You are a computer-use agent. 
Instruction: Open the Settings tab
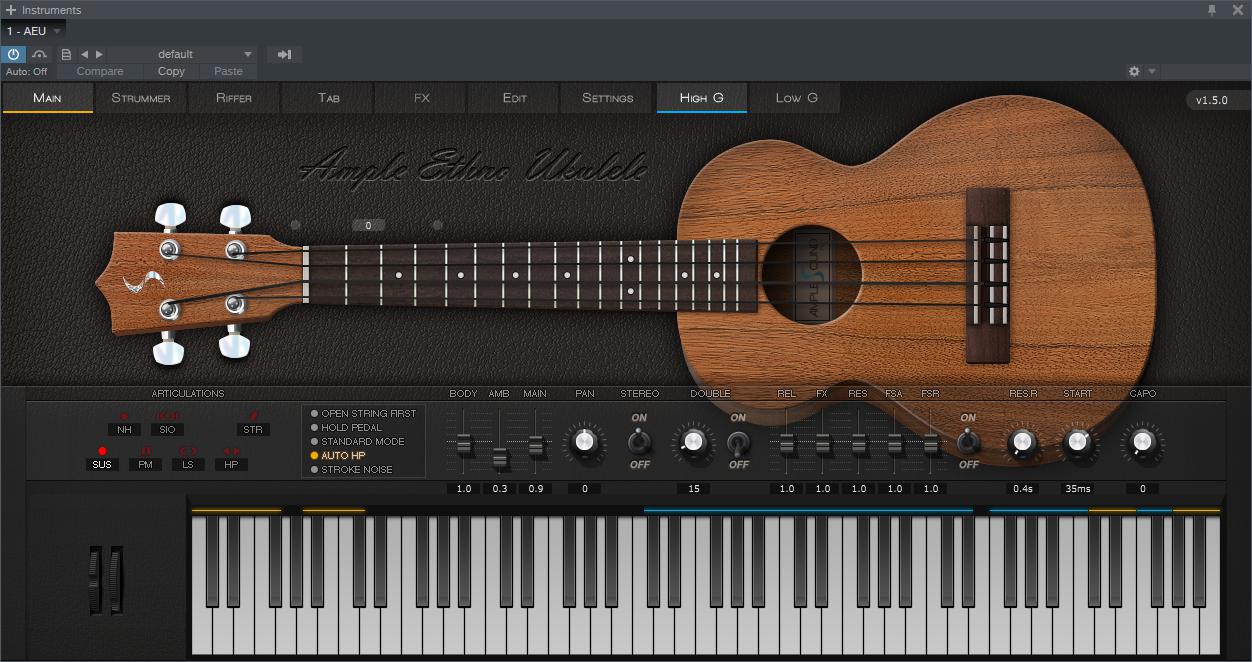pos(608,98)
